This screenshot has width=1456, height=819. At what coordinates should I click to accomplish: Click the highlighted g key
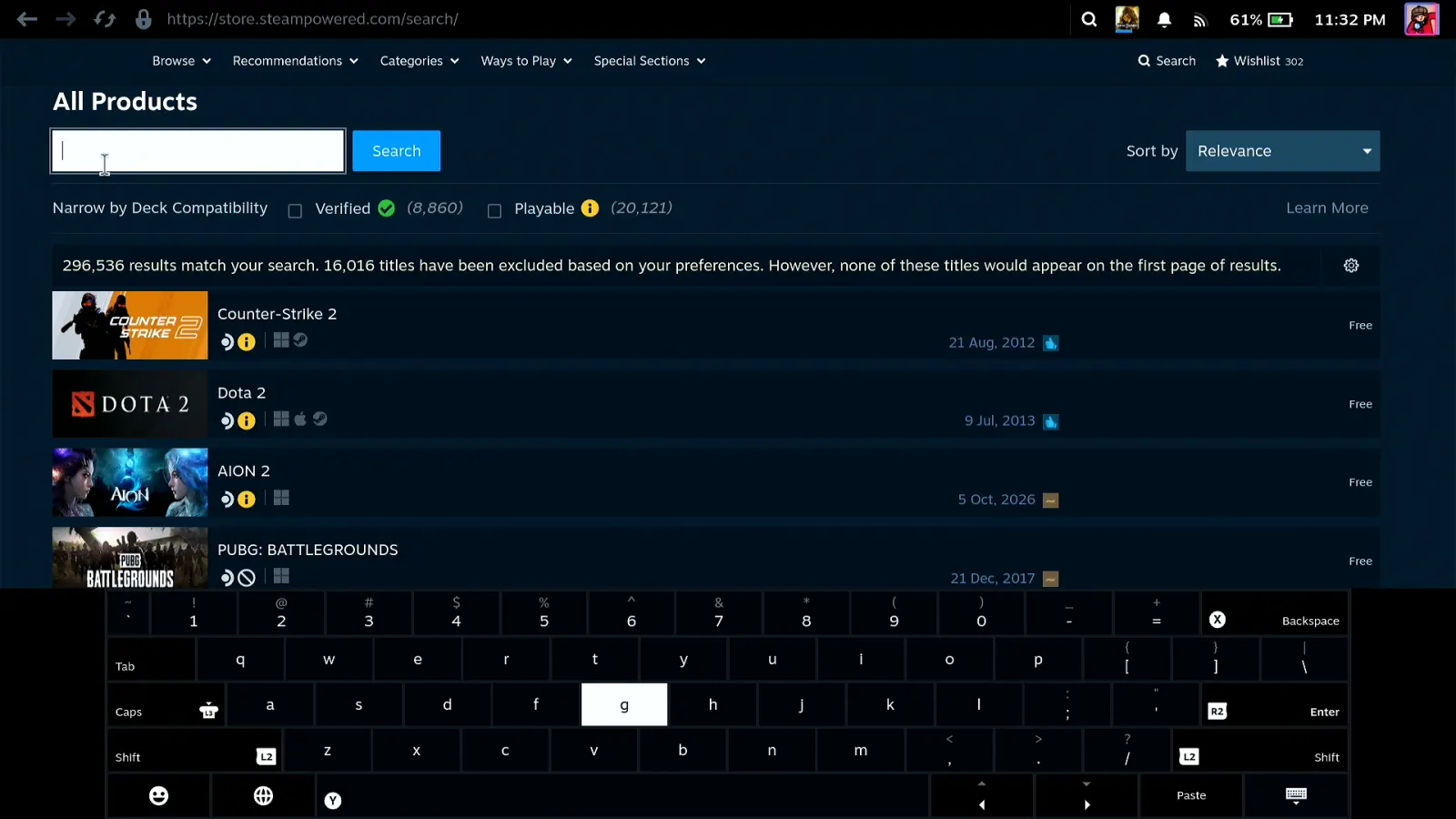click(624, 704)
